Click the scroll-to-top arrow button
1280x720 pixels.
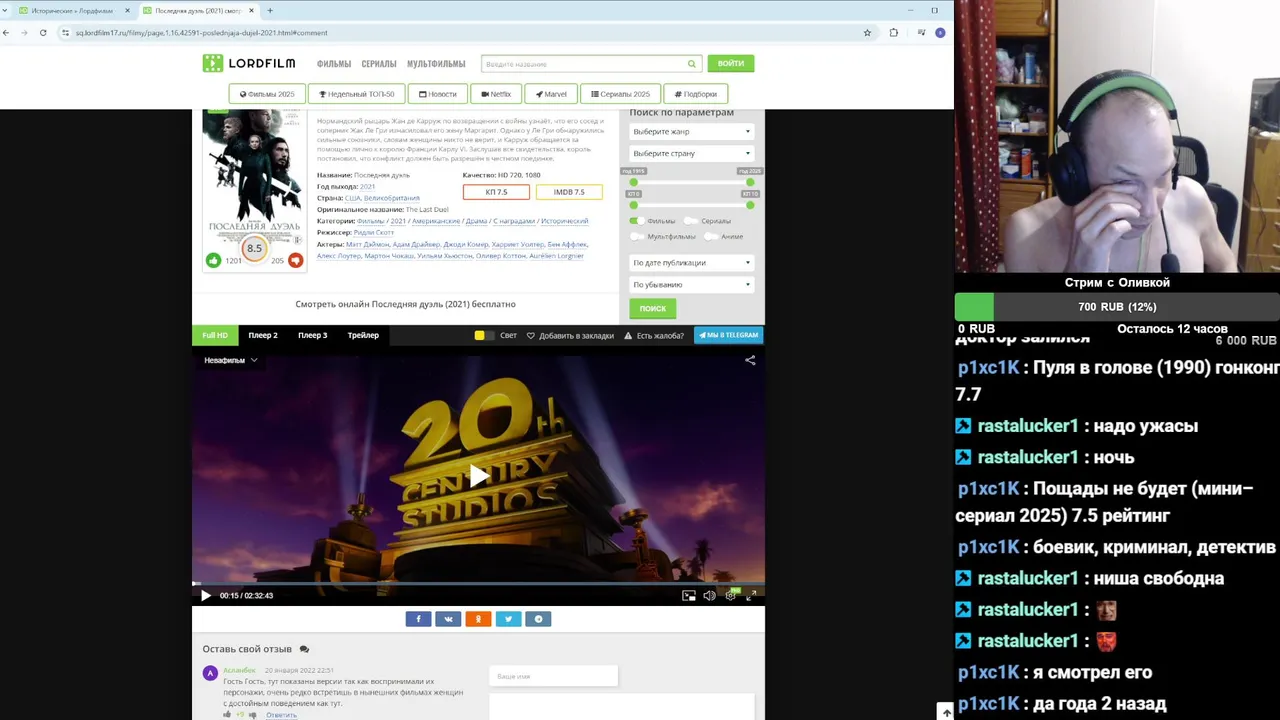(946, 712)
